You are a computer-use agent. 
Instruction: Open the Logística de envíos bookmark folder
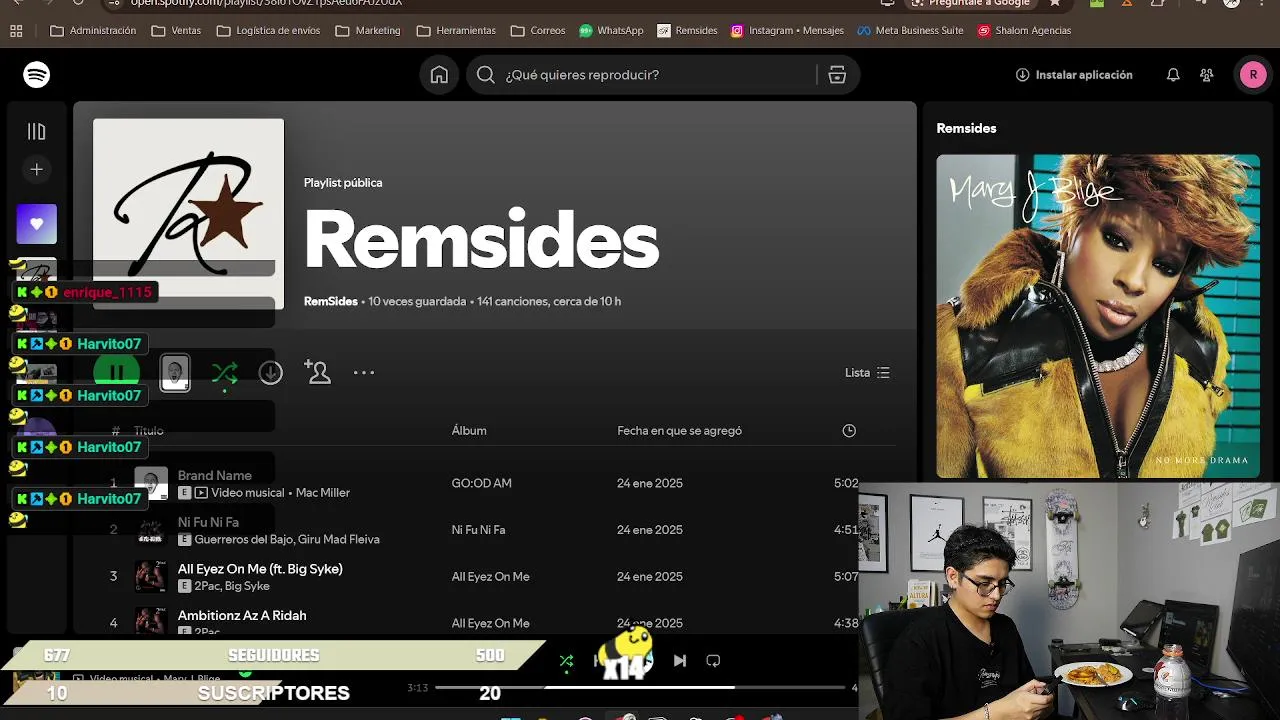coord(268,31)
